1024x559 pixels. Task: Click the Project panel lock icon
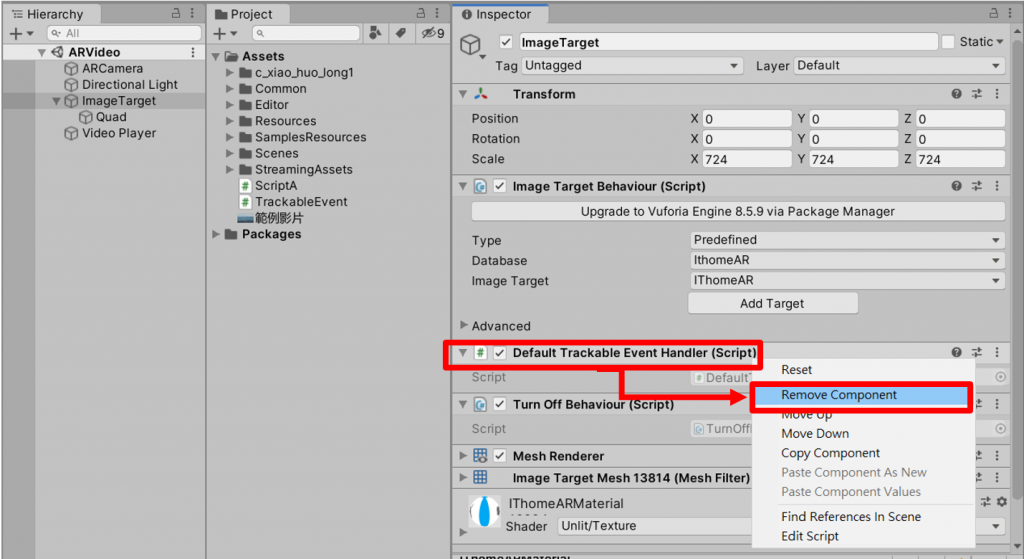click(x=421, y=13)
